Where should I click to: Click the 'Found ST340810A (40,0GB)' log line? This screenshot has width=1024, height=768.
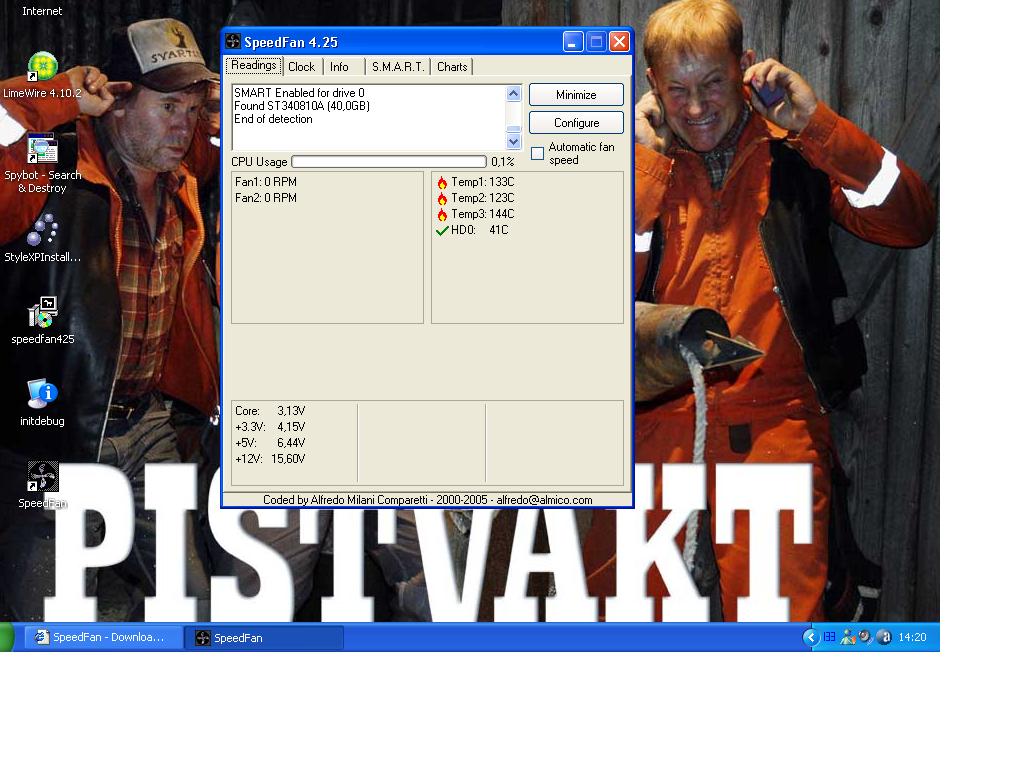[x=302, y=106]
